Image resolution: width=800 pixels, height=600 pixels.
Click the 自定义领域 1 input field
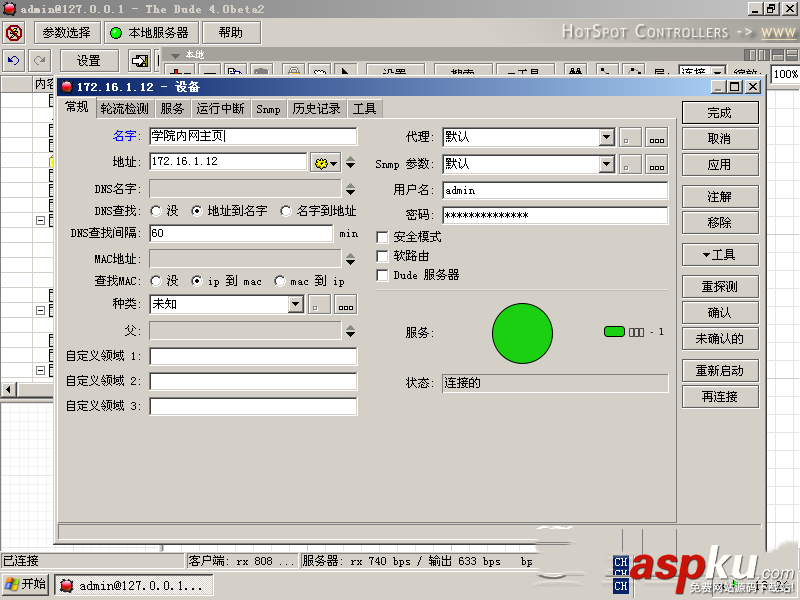pos(253,356)
